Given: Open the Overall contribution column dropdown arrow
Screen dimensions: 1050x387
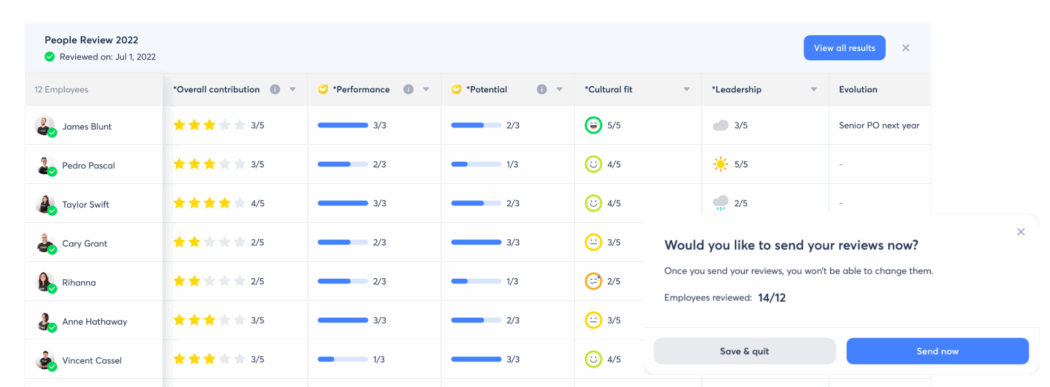Looking at the screenshot, I should pyautogui.click(x=293, y=90).
